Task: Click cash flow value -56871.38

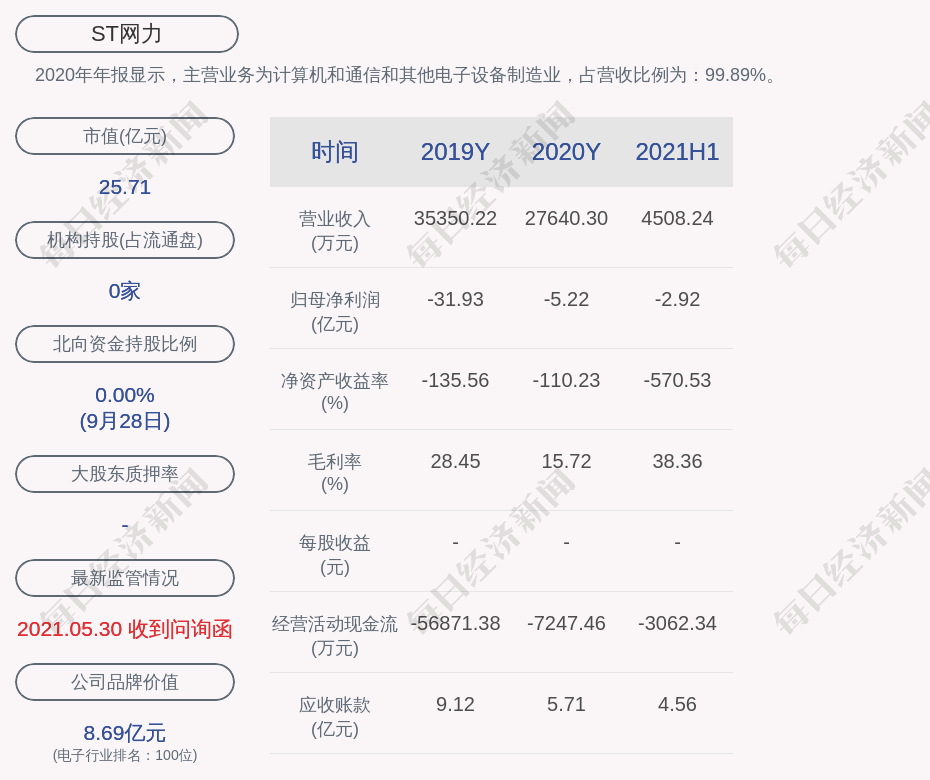Action: [x=455, y=623]
